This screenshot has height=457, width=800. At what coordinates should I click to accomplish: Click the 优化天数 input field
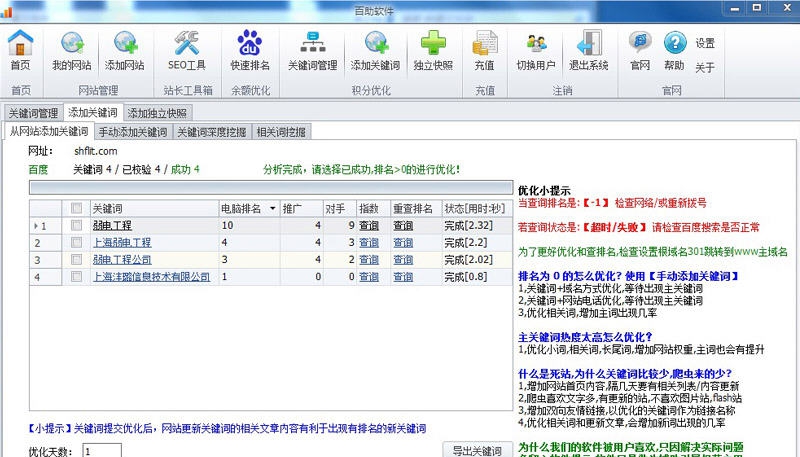pos(100,451)
